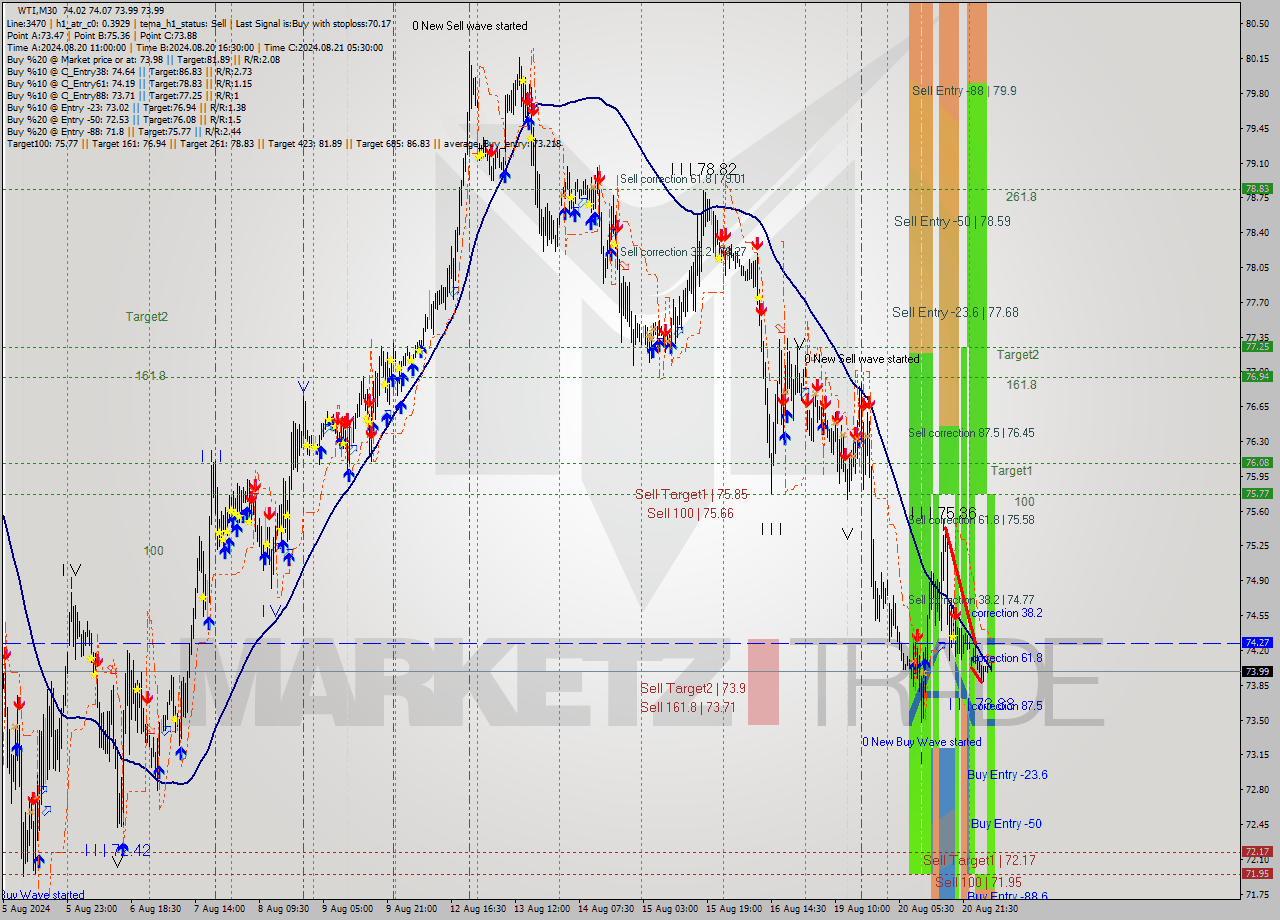
Task: Click the '13 Aug 12:00' time axis label
Action: point(543,910)
